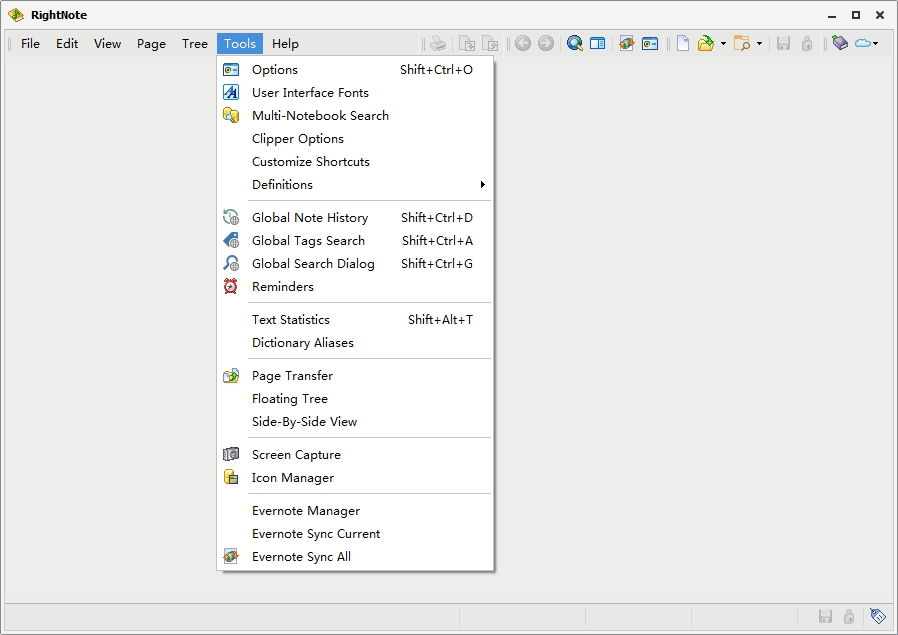Viewport: 898px width, 635px height.
Task: Expand the folder search dropdown arrow
Action: [x=759, y=44]
